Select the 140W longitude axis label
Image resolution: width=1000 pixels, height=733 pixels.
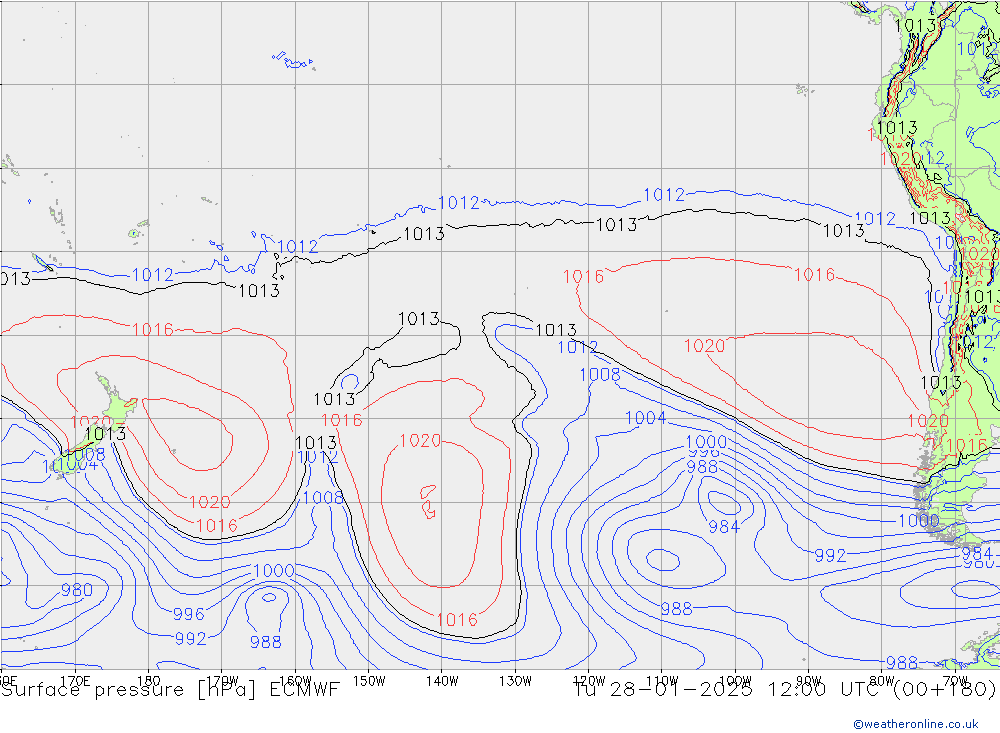(443, 681)
